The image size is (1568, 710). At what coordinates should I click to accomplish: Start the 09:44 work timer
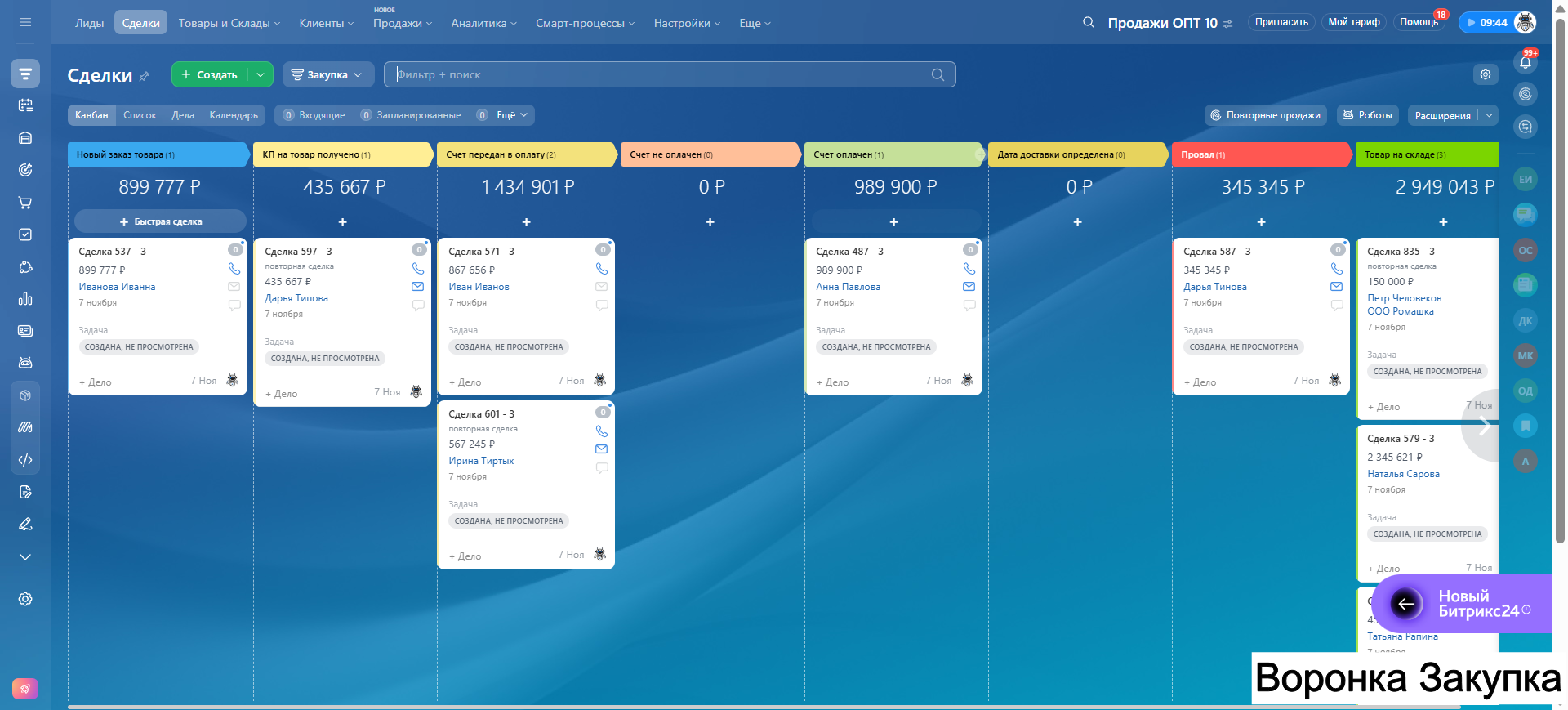pyautogui.click(x=1486, y=23)
